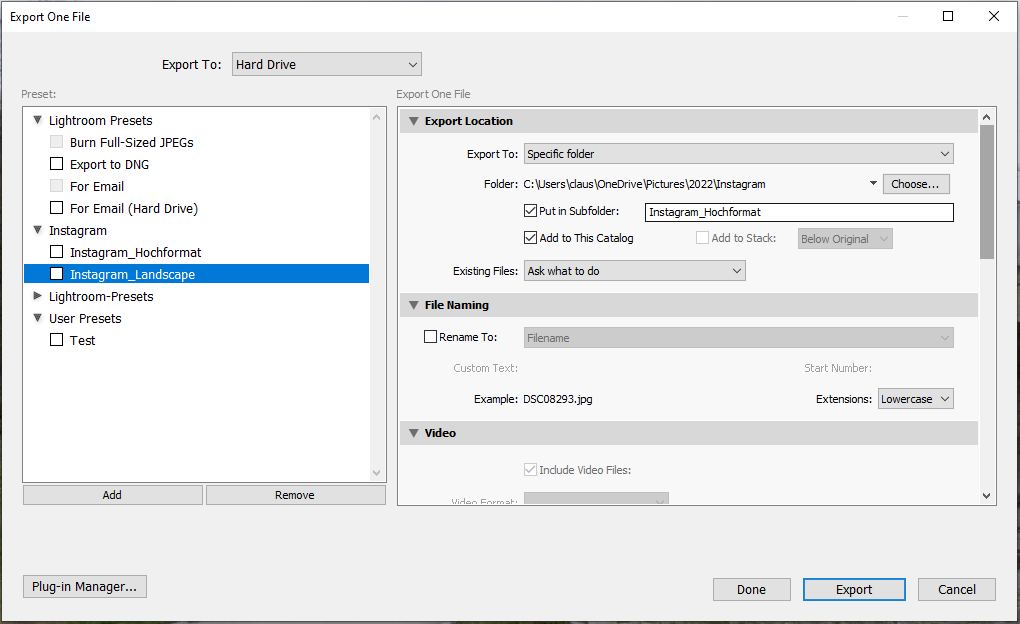Open the Plug-in Manager
Image resolution: width=1020 pixels, height=624 pixels.
point(84,586)
